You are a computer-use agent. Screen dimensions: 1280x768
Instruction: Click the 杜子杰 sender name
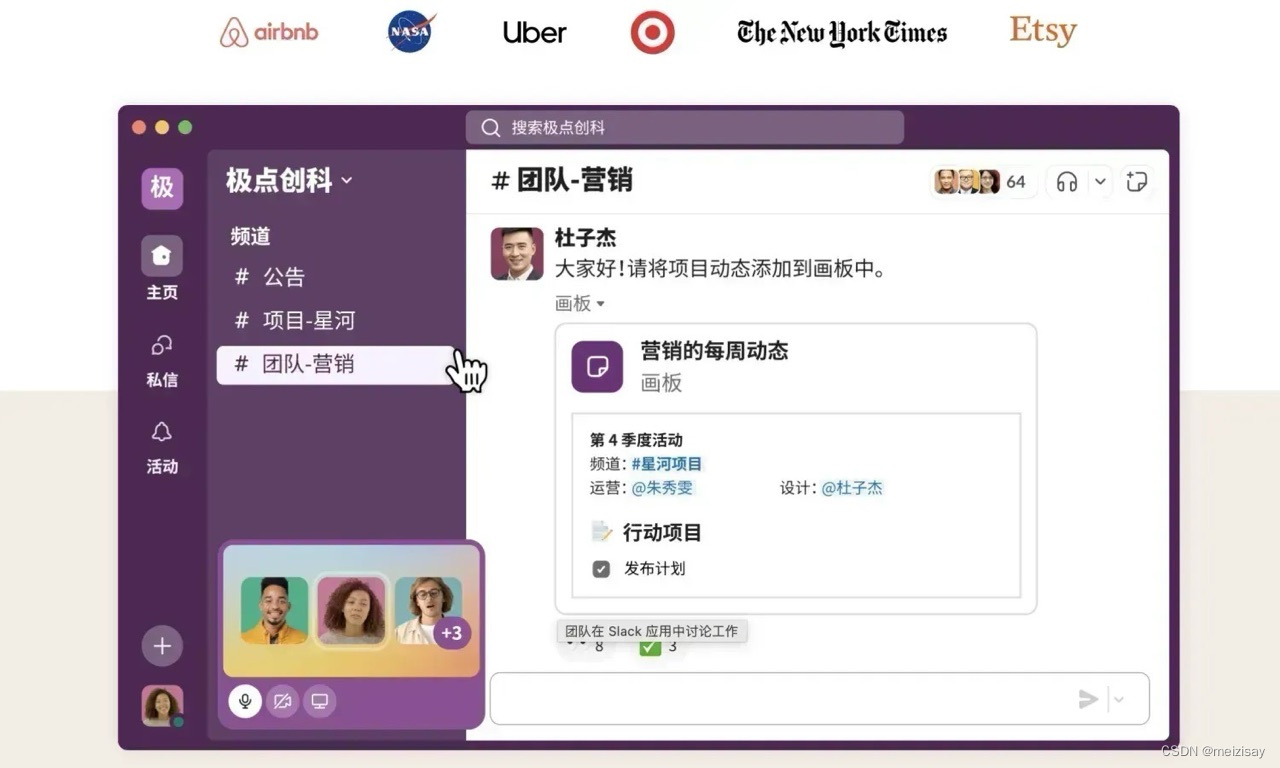(585, 238)
